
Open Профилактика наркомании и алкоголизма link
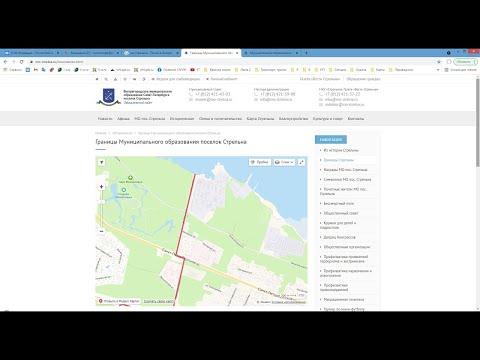coord(346,273)
